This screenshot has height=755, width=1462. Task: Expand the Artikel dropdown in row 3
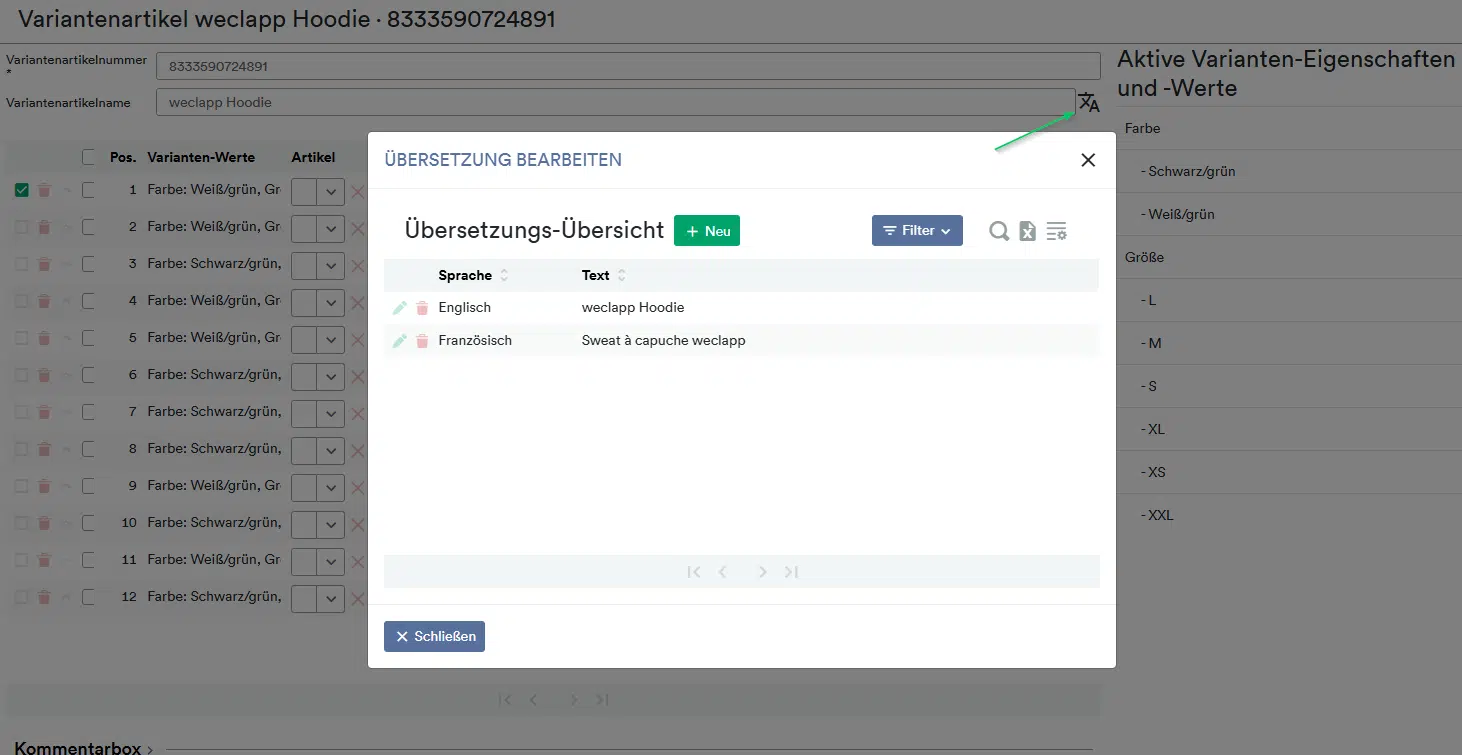point(330,264)
